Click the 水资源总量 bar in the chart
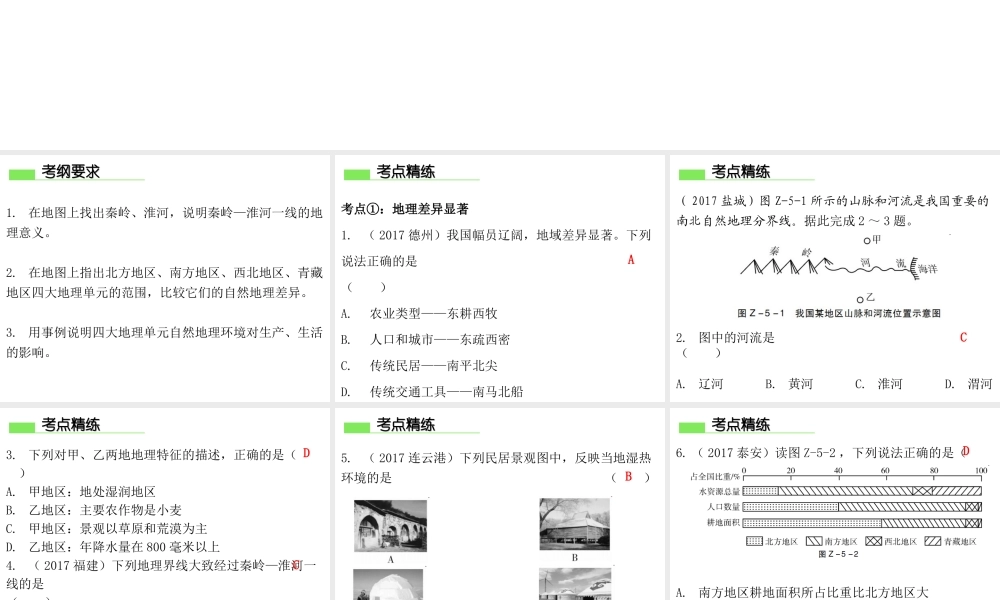Viewport: 1000px width, 600px height. (x=862, y=492)
